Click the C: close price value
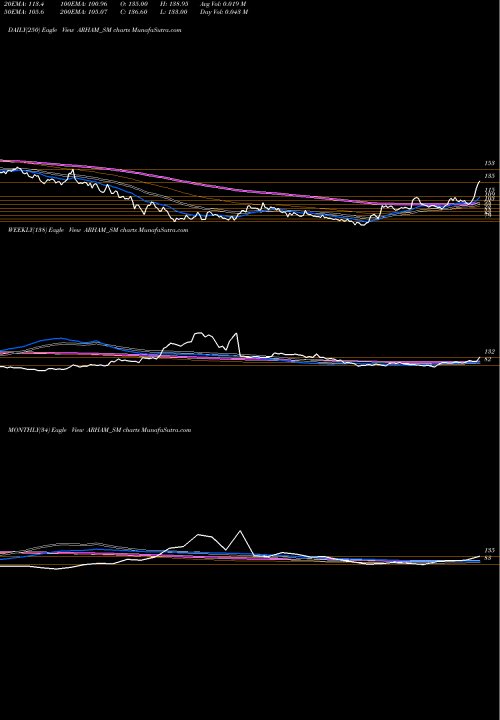This screenshot has height=720, width=500. [134, 12]
